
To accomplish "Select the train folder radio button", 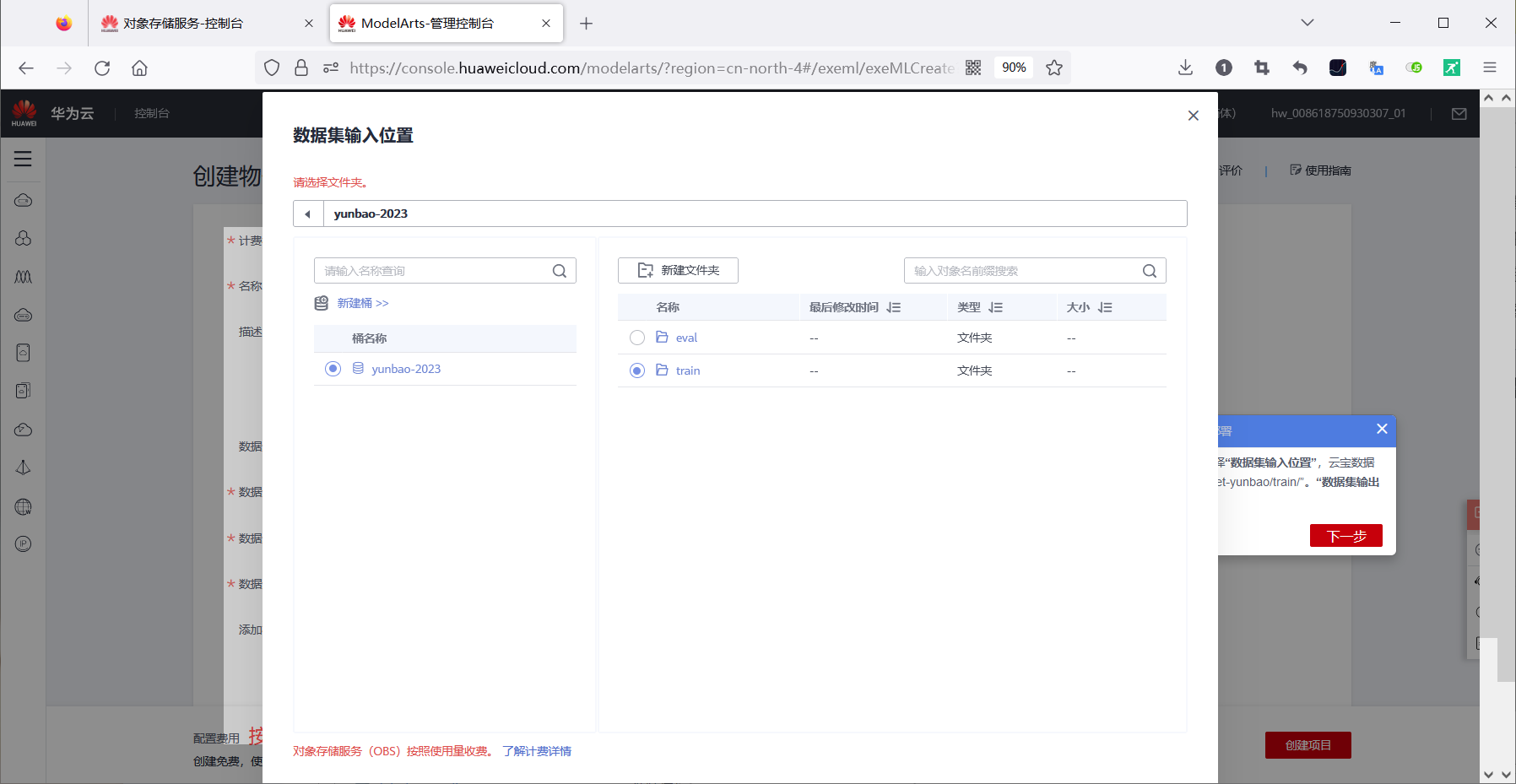I will [x=637, y=370].
